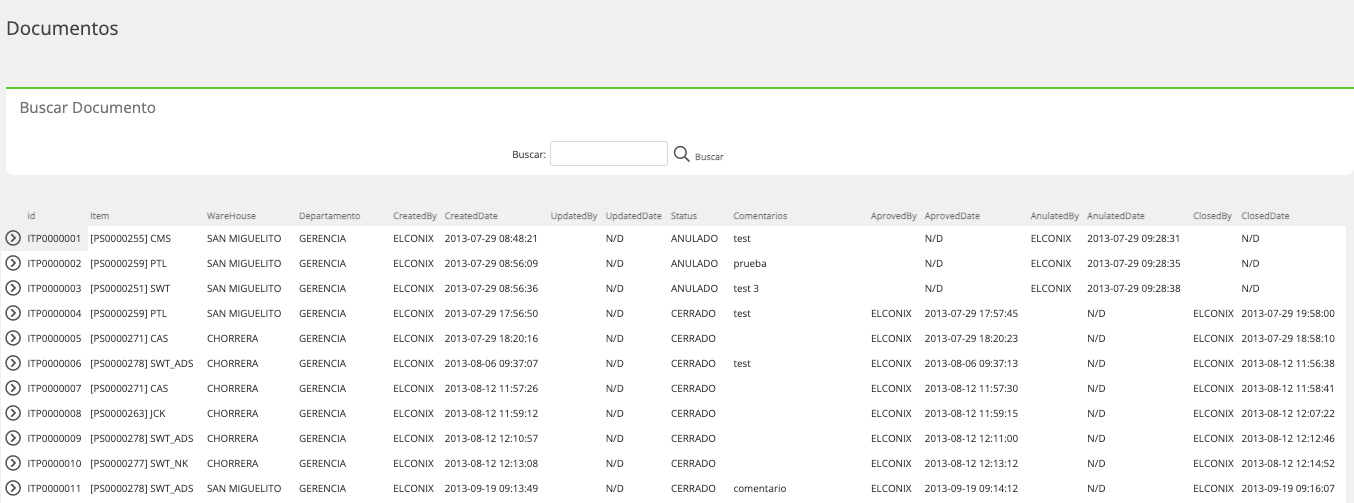Expand details for document ITP0000007

(13, 388)
